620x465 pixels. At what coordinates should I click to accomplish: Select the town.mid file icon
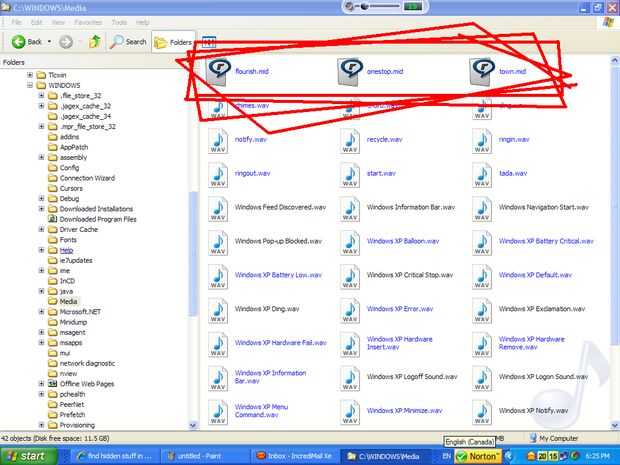(x=482, y=72)
